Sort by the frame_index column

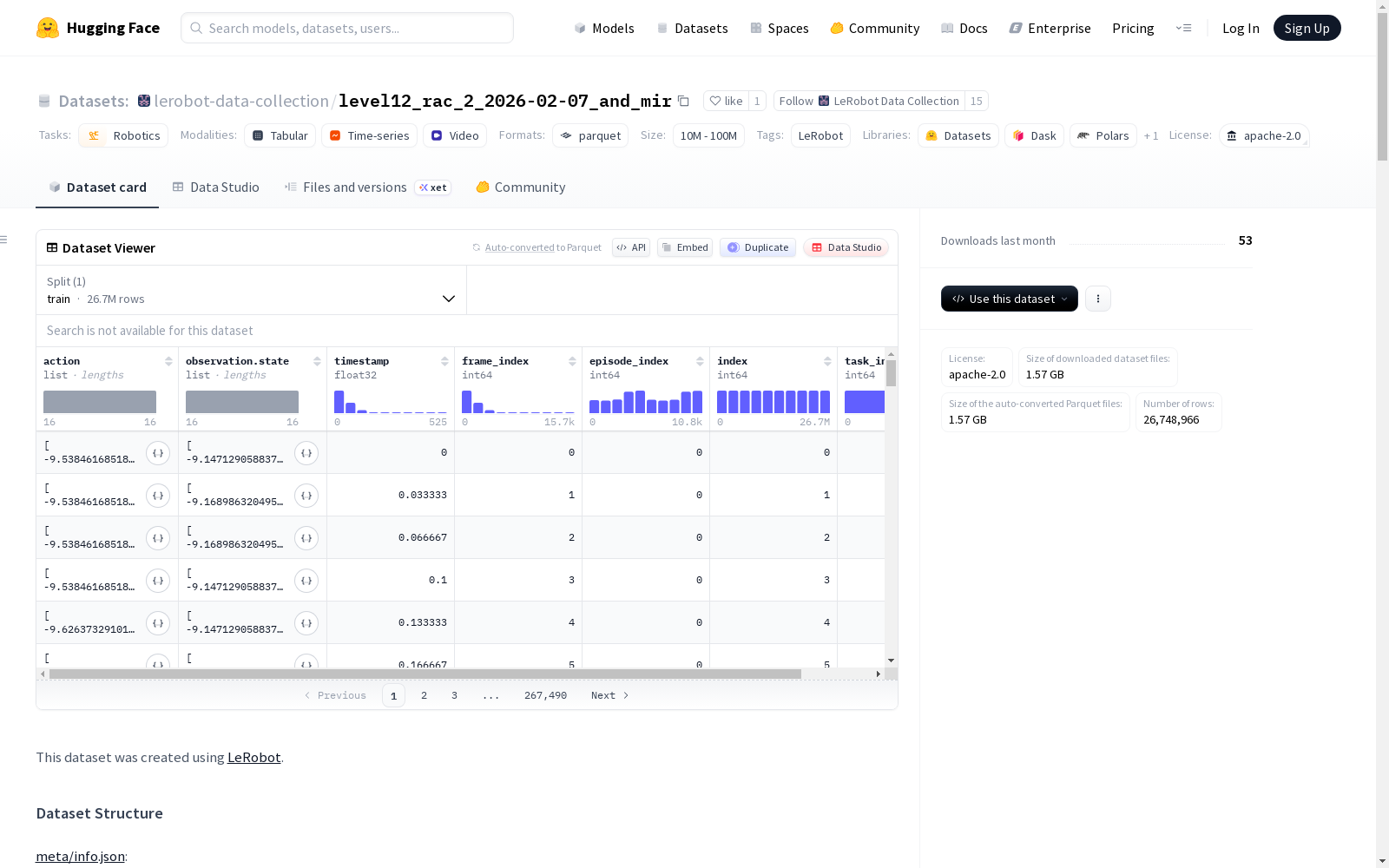pyautogui.click(x=572, y=361)
